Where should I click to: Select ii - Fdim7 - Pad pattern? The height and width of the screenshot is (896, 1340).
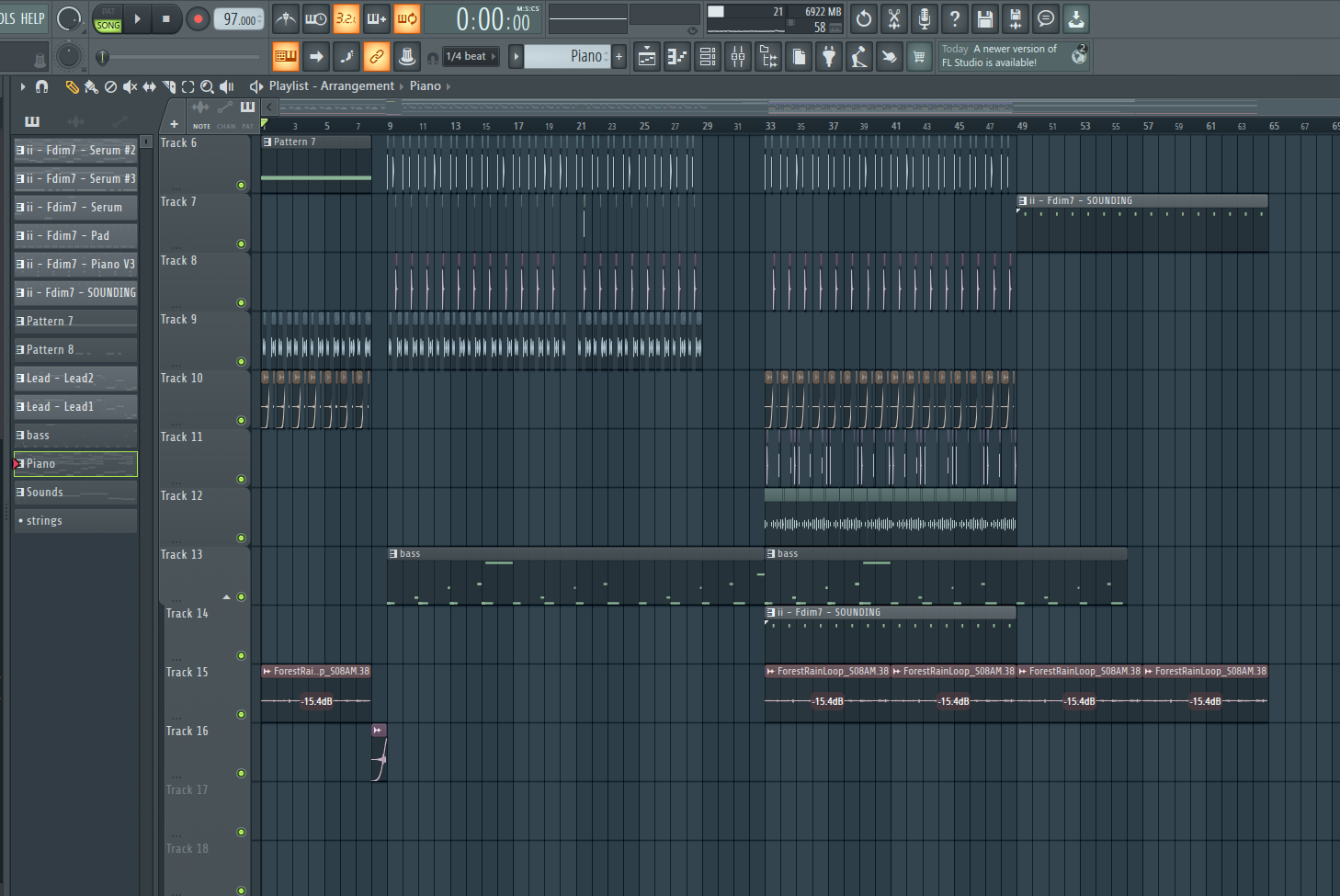[x=75, y=236]
